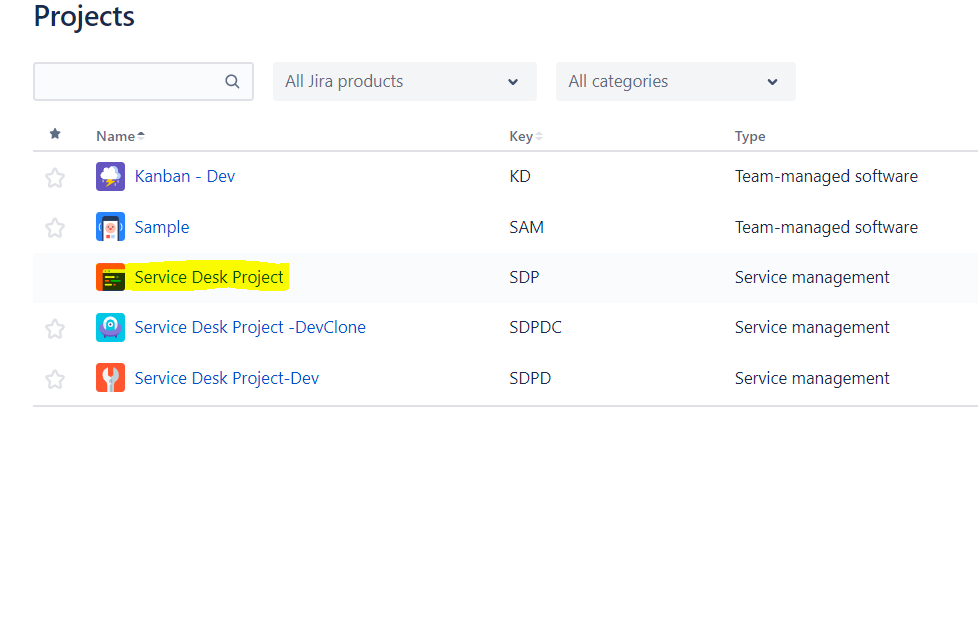Viewport: 978px width, 638px height.
Task: Open the Service Desk Project link
Action: tap(209, 277)
